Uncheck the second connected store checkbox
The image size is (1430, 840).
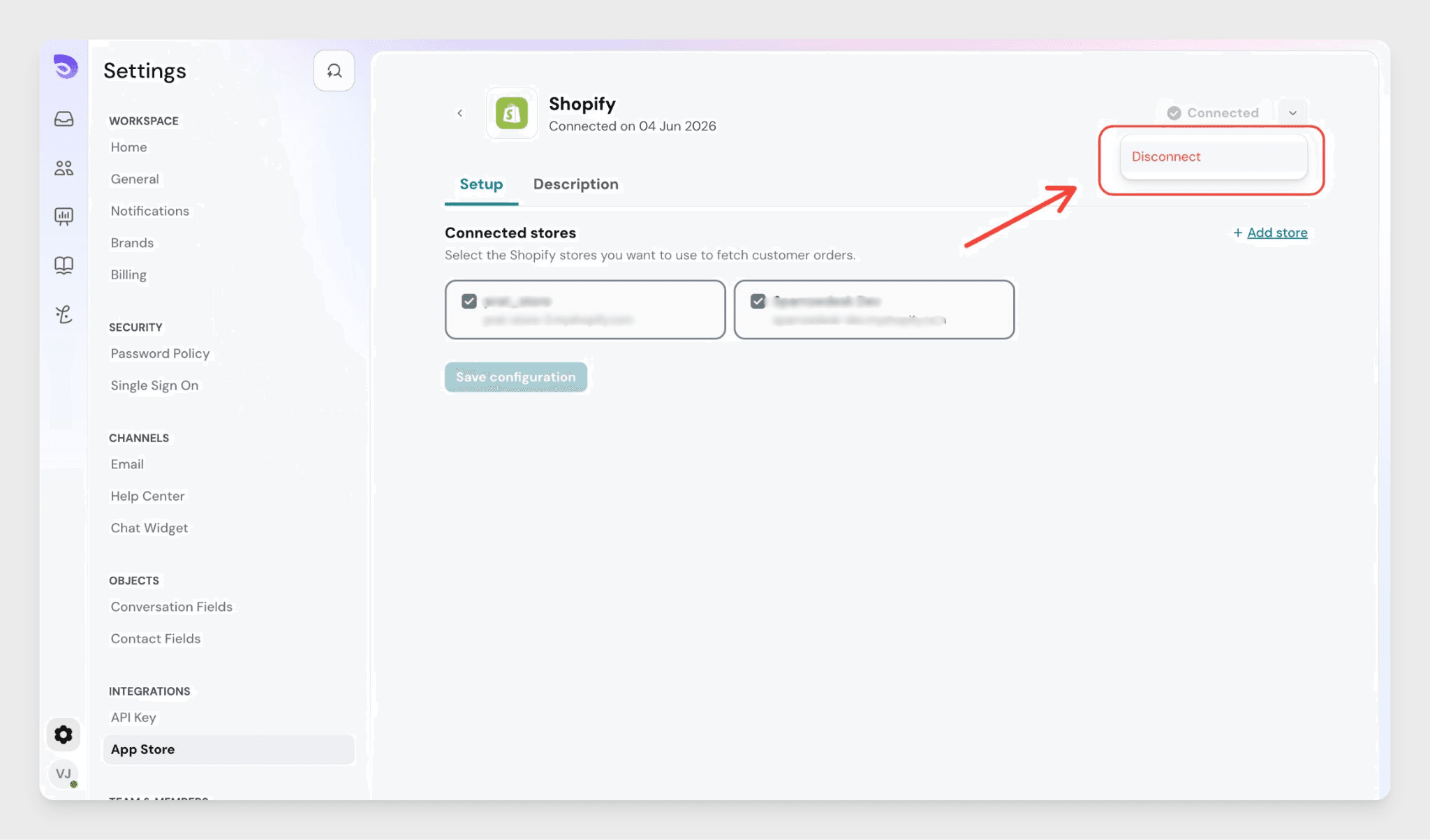tap(758, 301)
